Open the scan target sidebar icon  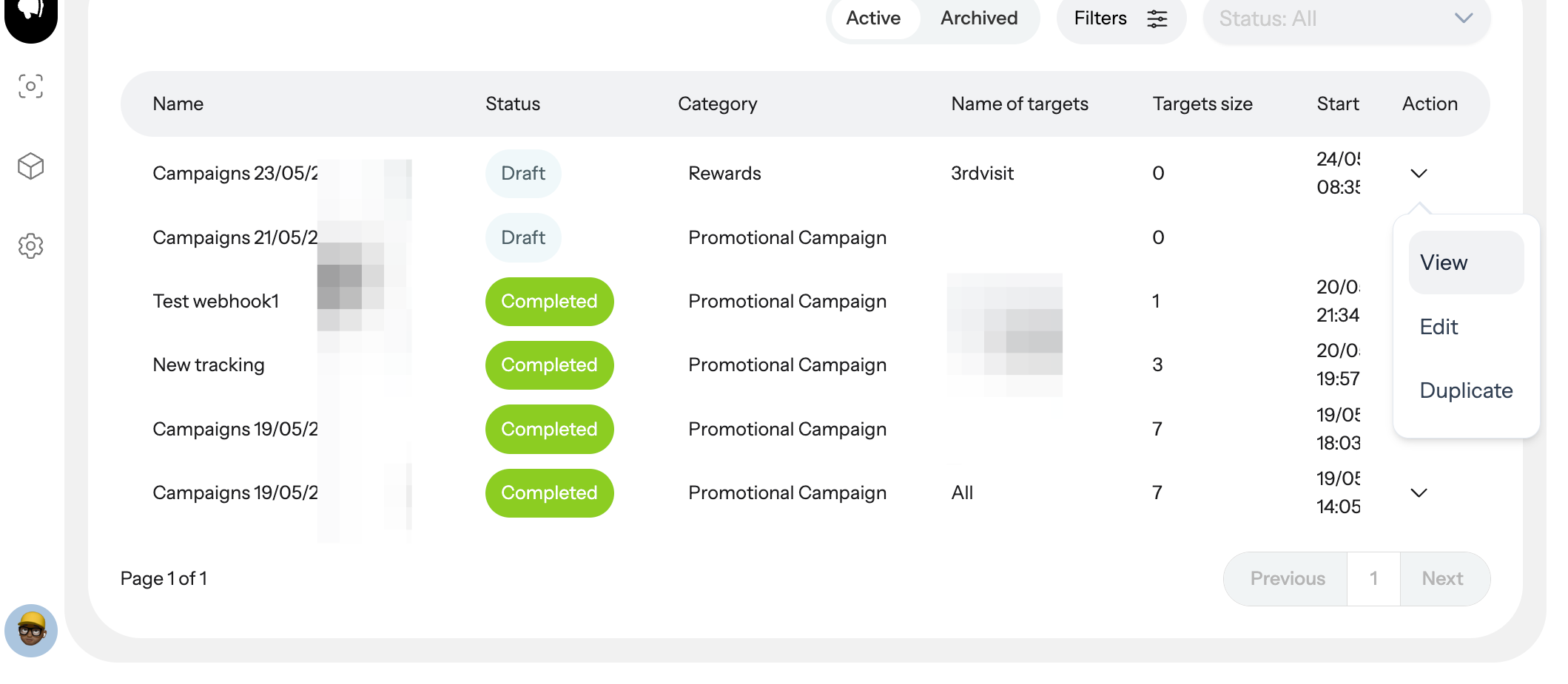click(30, 87)
